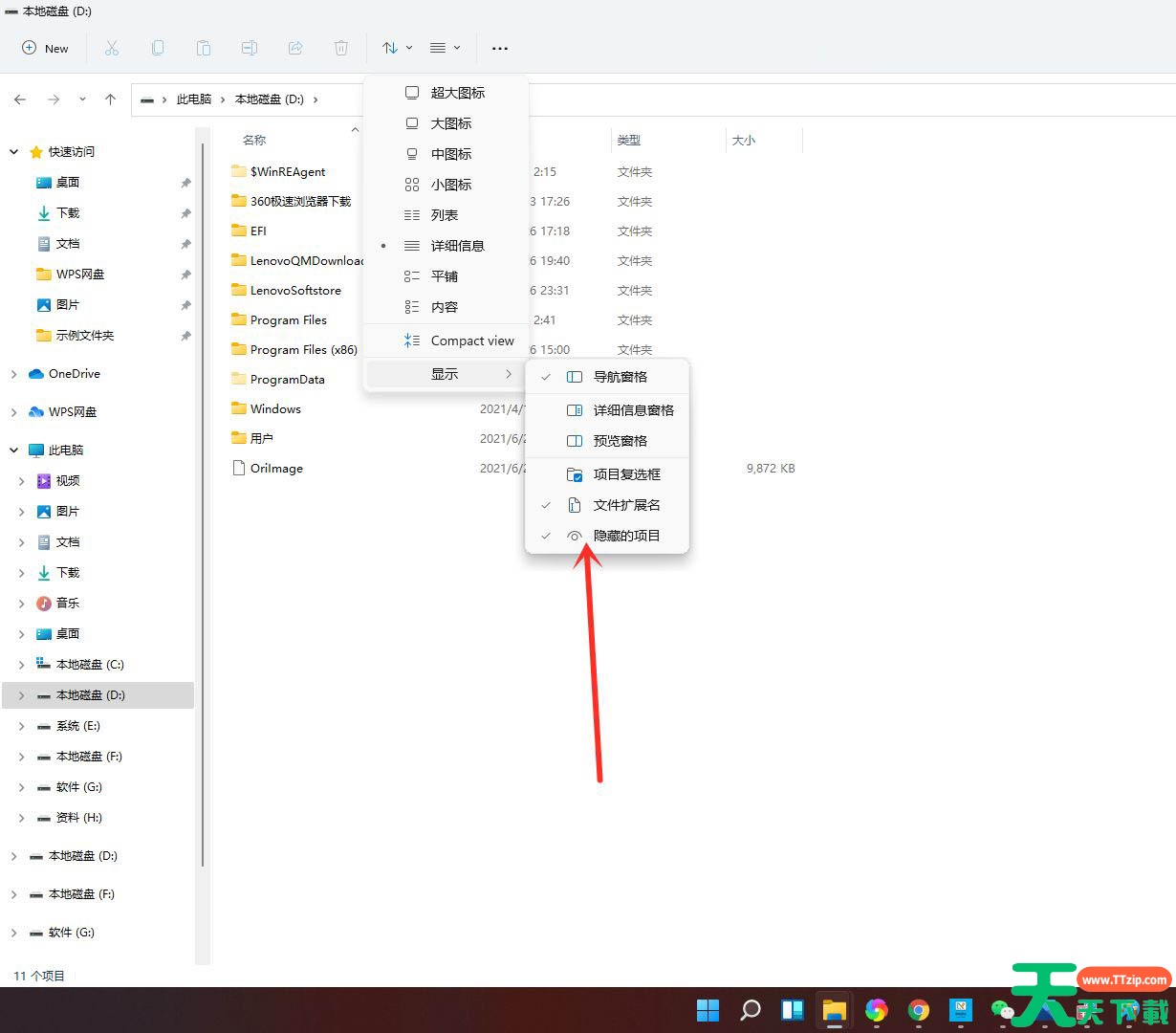This screenshot has width=1176, height=1033.
Task: Collapse the 此电脑 tree node
Action: 13,451
